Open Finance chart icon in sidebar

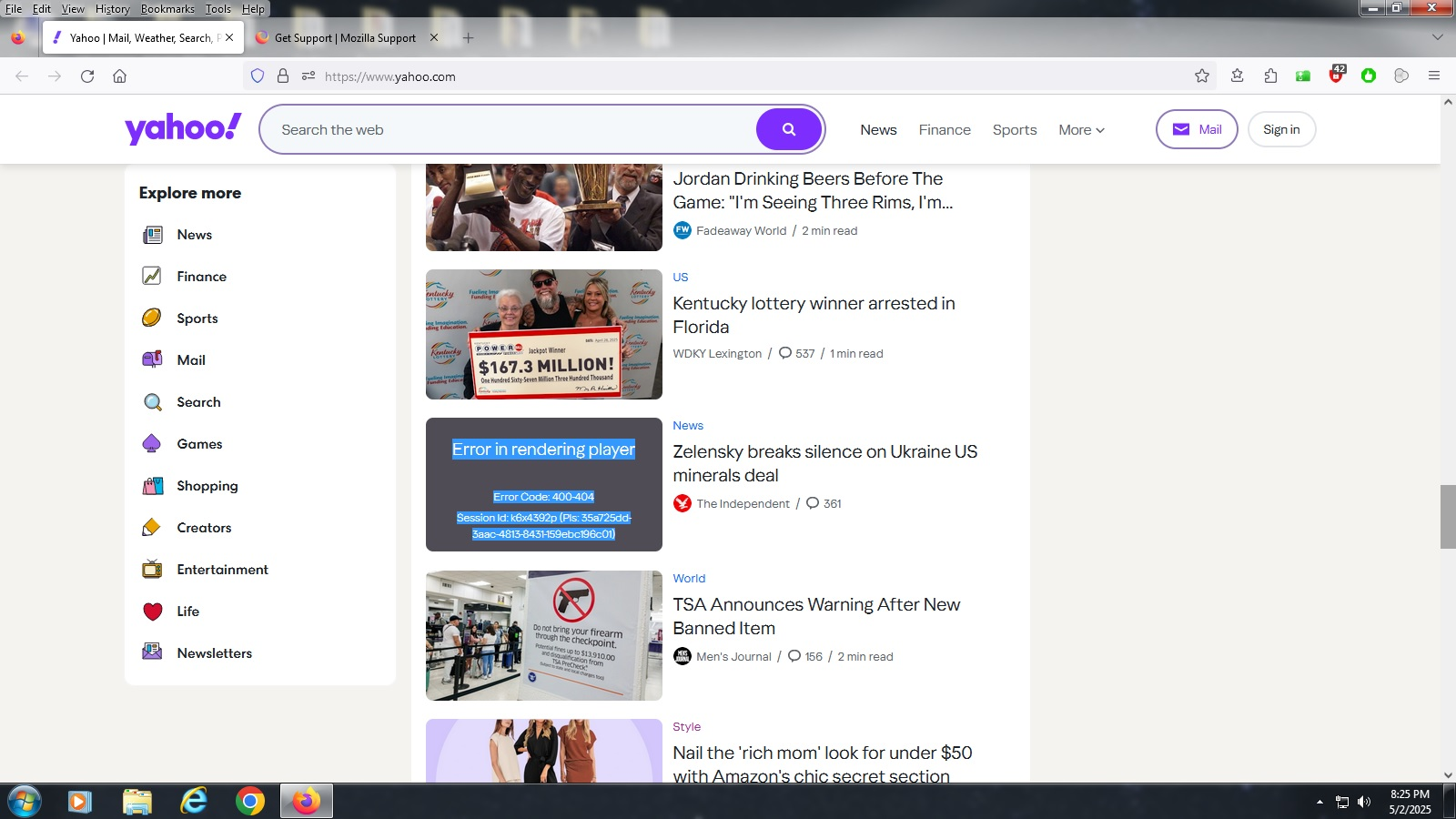click(x=152, y=276)
